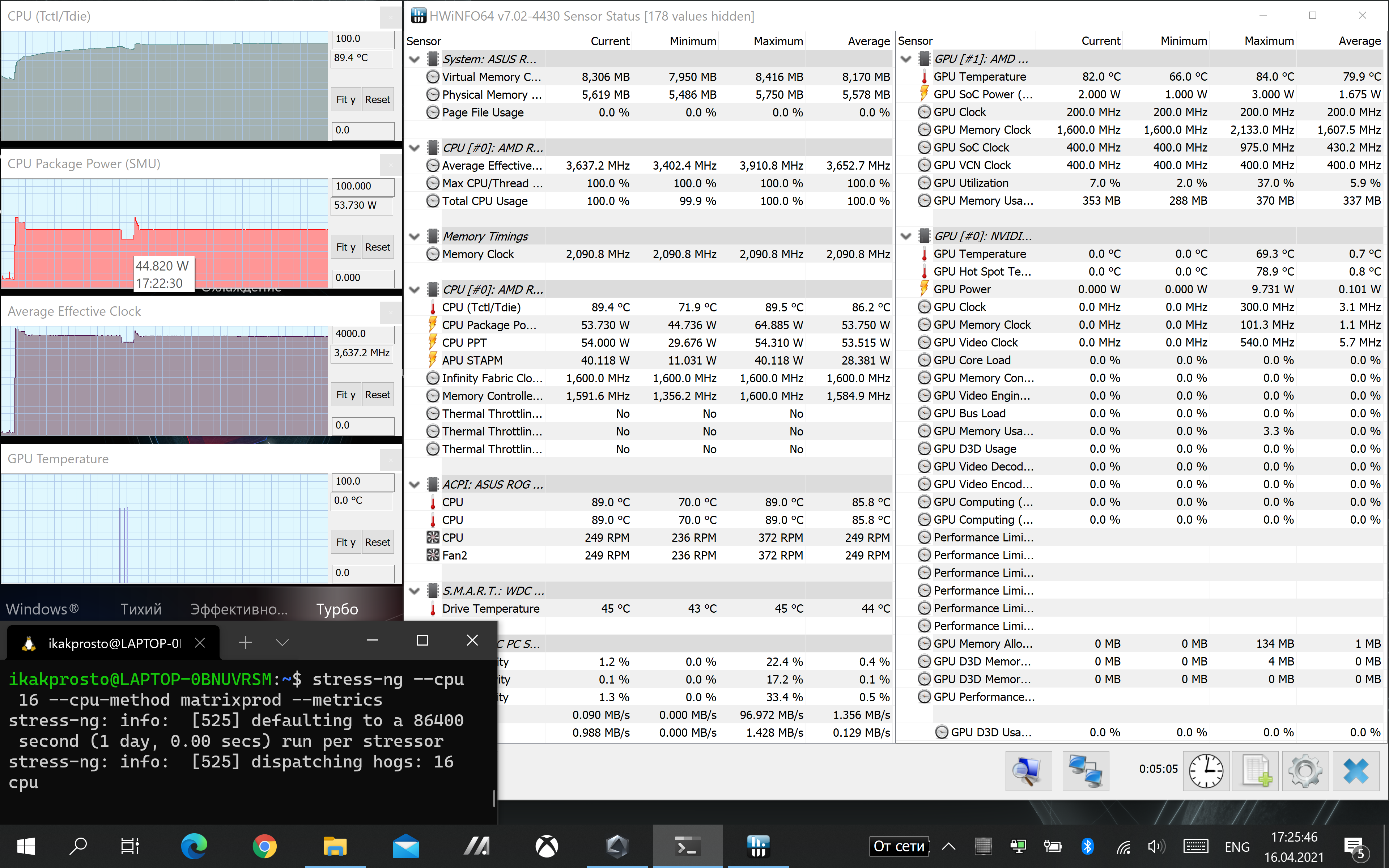The height and width of the screenshot is (868, 1389).
Task: Select the Windows® fan mode tab
Action: pyautogui.click(x=42, y=609)
